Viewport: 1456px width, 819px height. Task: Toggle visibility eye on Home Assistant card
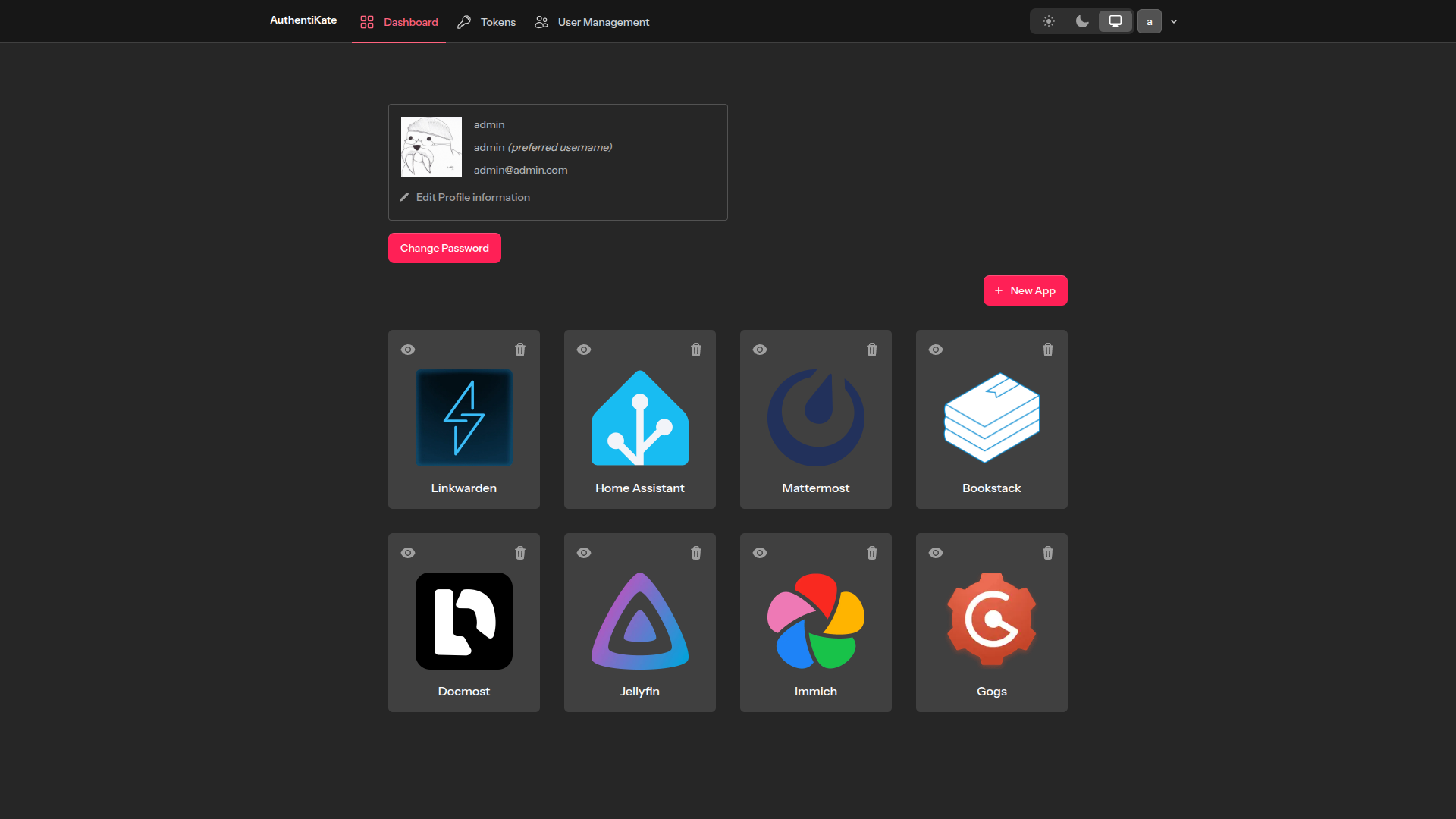click(584, 350)
